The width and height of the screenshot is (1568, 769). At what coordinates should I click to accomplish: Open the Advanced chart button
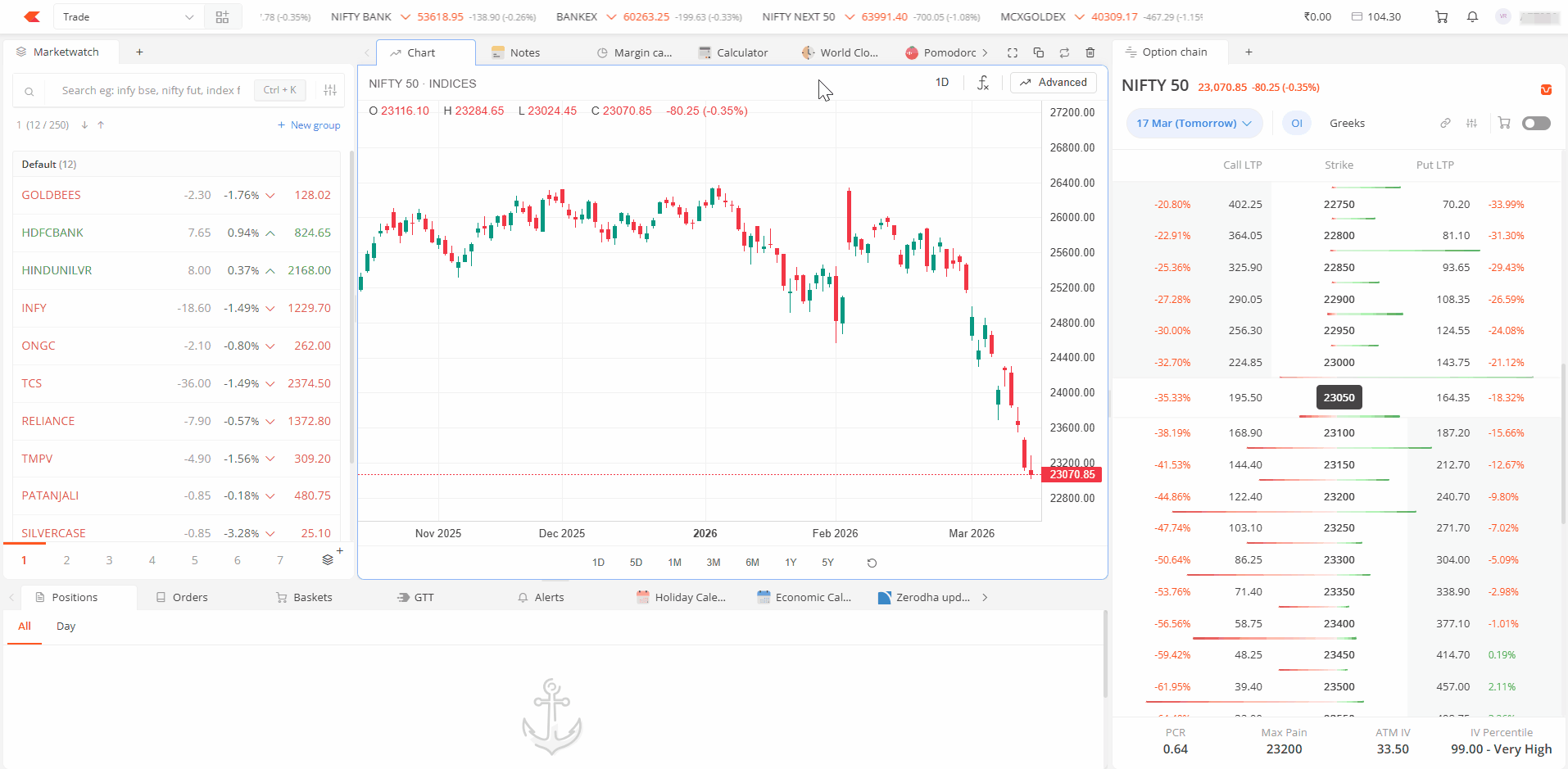point(1054,83)
